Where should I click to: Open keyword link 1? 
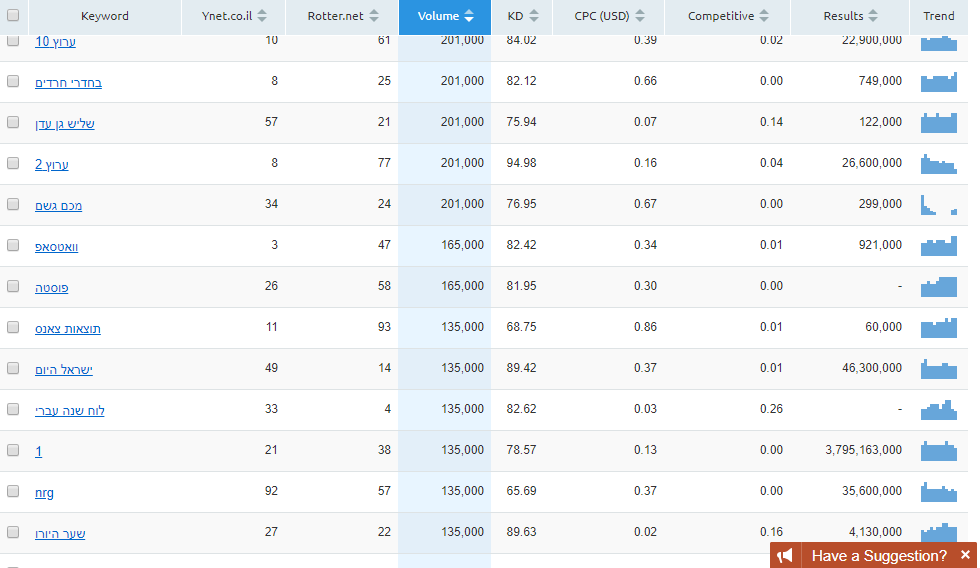(x=38, y=452)
